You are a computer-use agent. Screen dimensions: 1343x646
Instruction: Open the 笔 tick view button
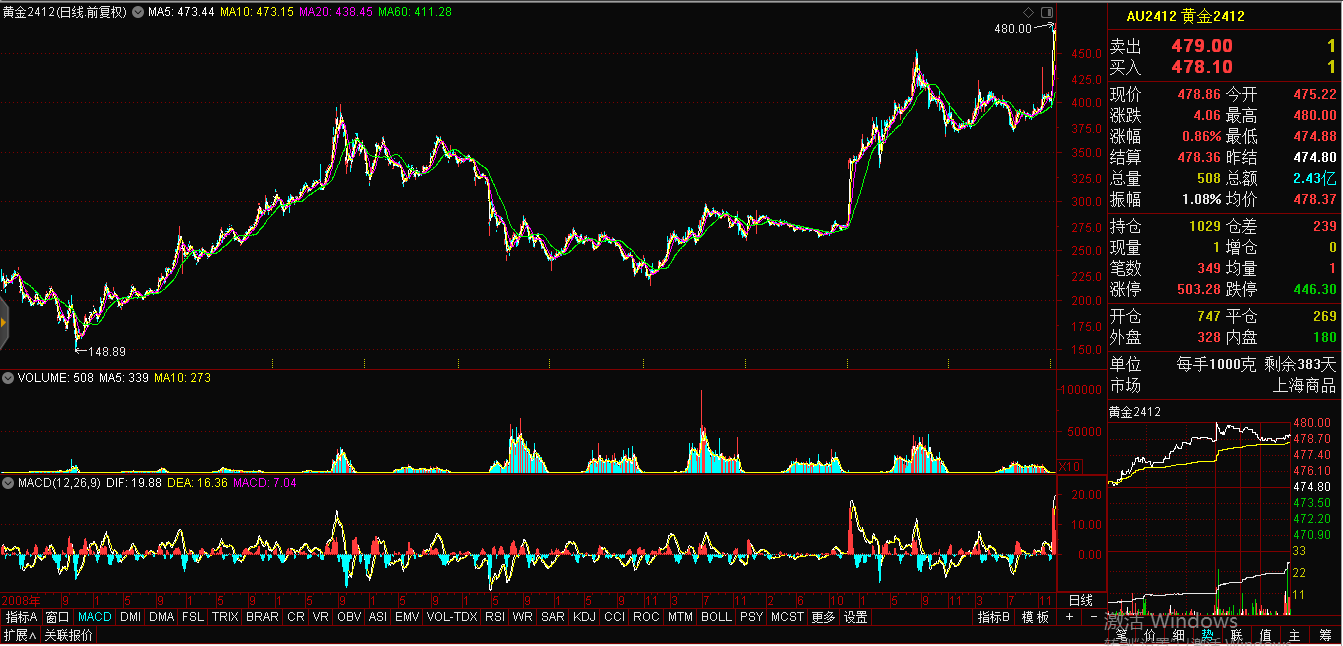click(x=1121, y=635)
